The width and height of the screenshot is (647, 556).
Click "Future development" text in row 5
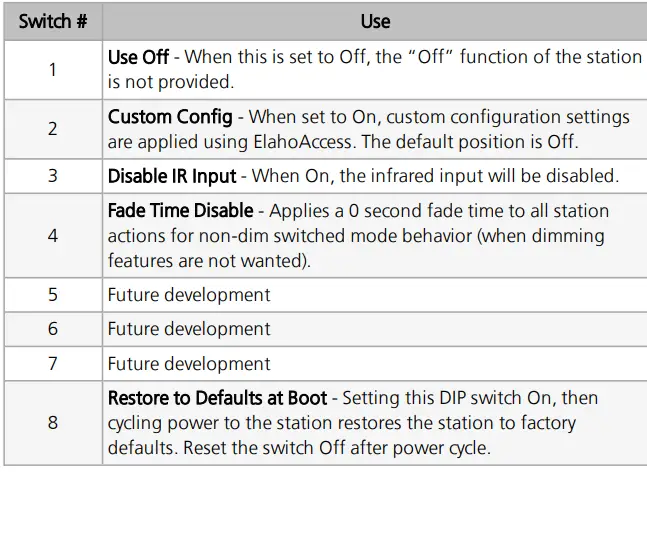click(189, 295)
